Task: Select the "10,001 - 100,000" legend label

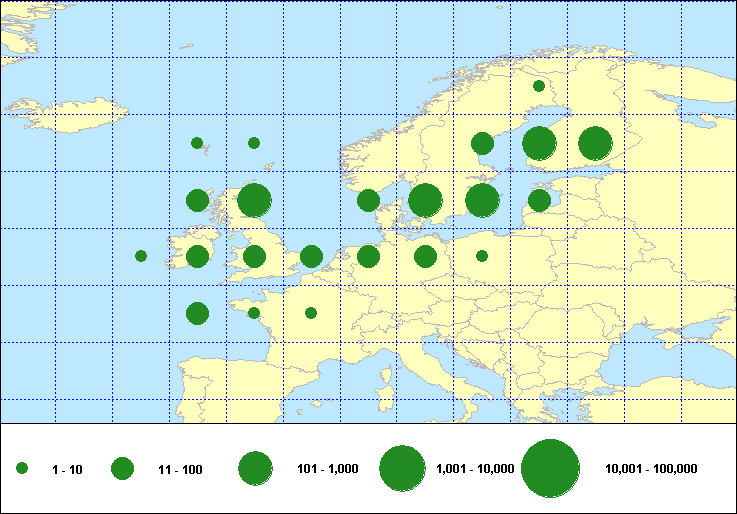Action: coord(651,469)
